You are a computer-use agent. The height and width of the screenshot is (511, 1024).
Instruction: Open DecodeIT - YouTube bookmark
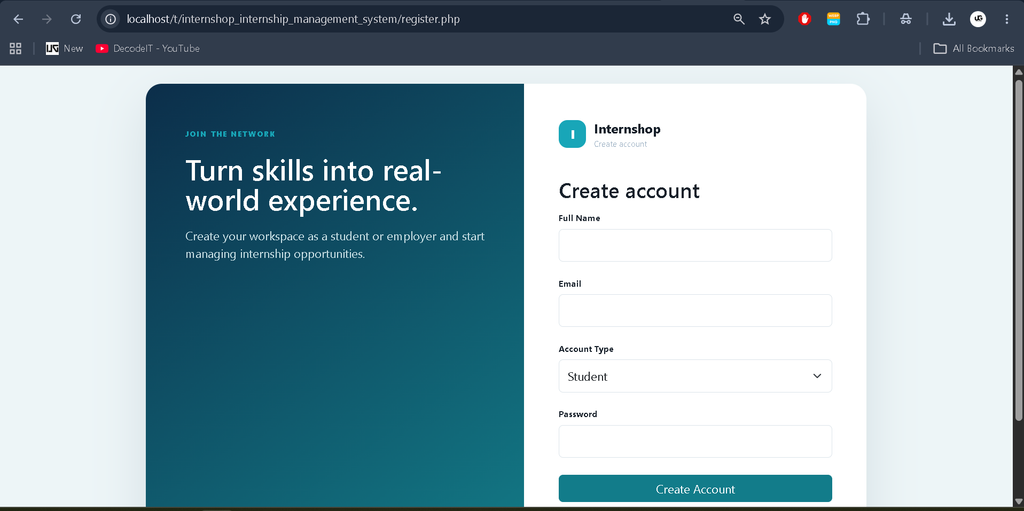[148, 48]
